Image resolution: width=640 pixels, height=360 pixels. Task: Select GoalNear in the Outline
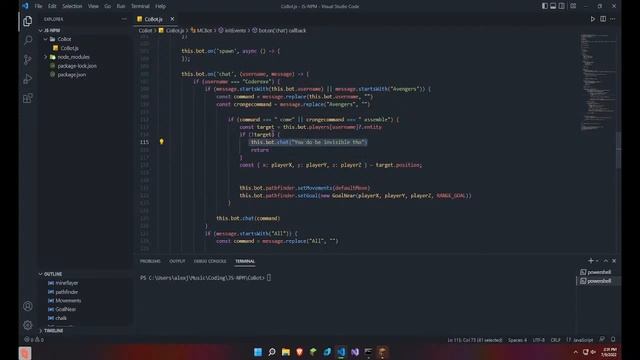[x=65, y=309]
